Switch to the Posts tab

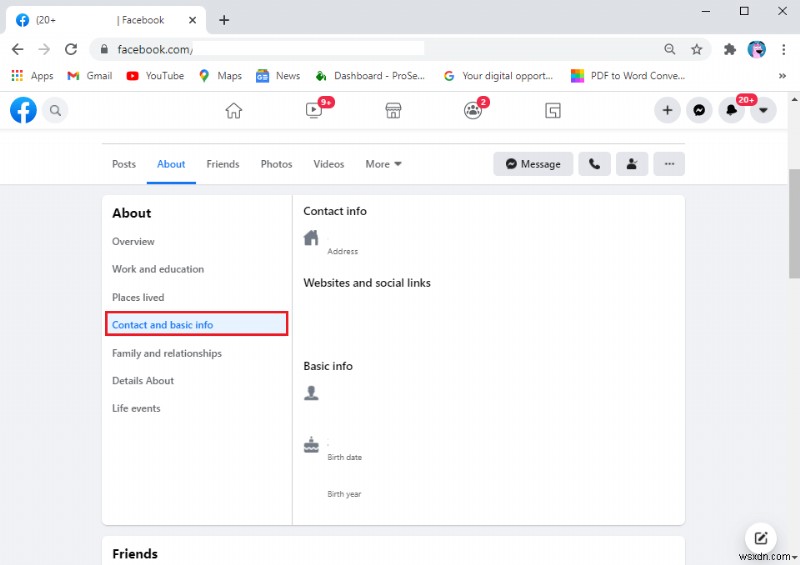coord(124,164)
